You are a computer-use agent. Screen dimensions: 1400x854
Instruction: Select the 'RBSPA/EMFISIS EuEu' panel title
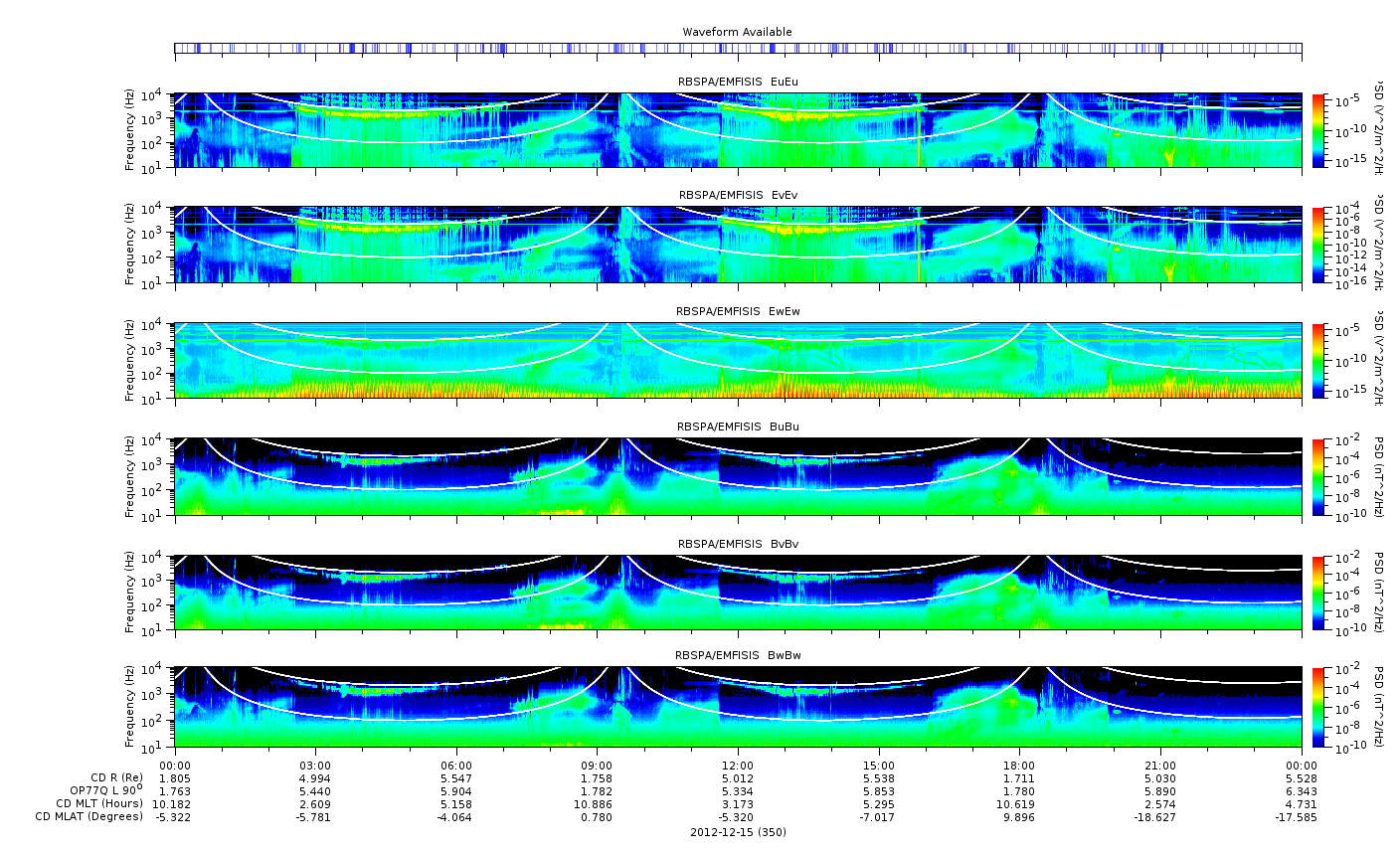738,81
